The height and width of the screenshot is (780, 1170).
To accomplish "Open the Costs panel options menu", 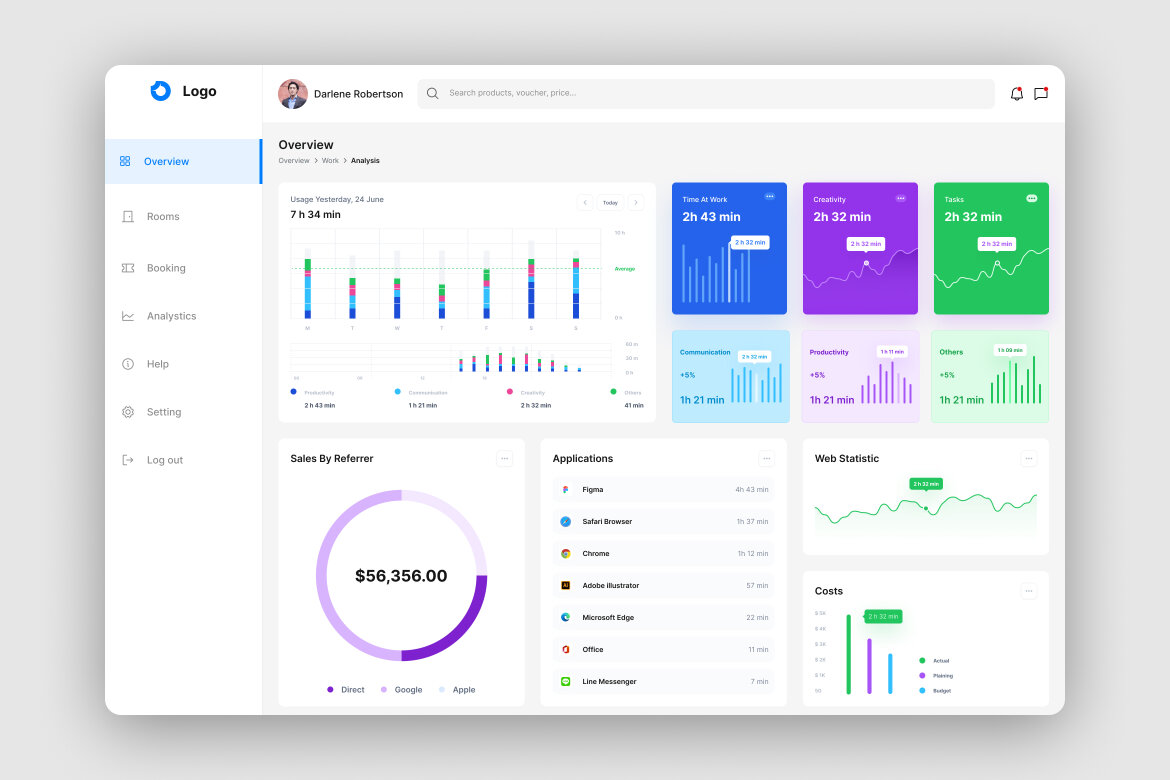I will point(1029,591).
